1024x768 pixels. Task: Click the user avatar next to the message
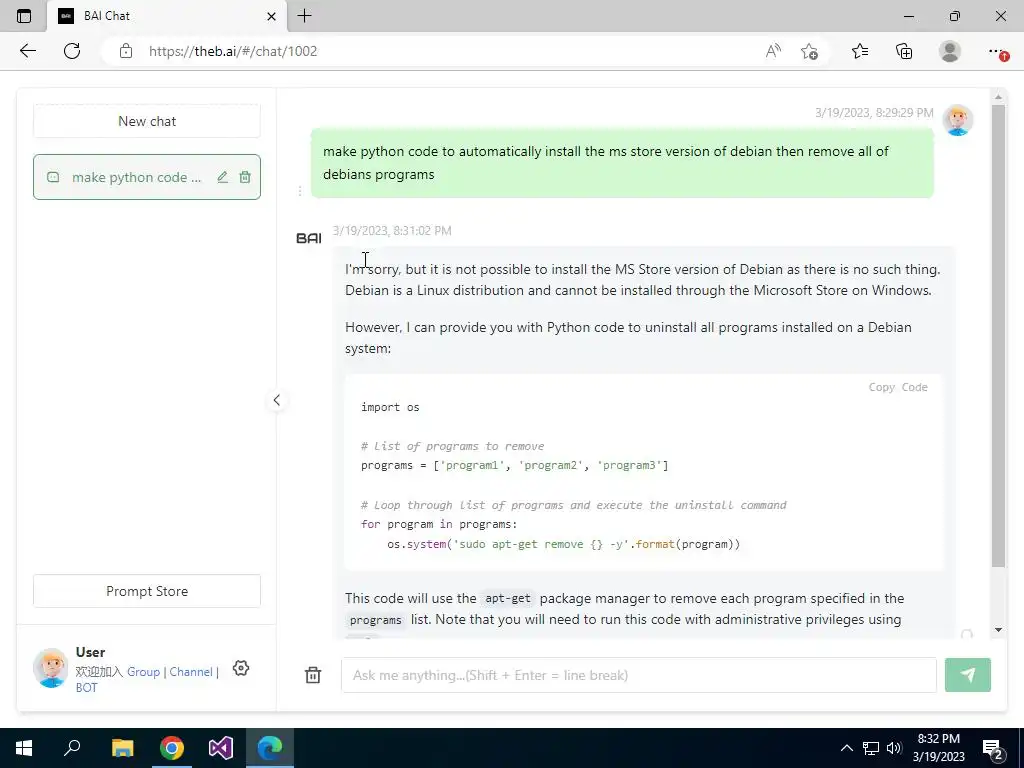pos(958,120)
